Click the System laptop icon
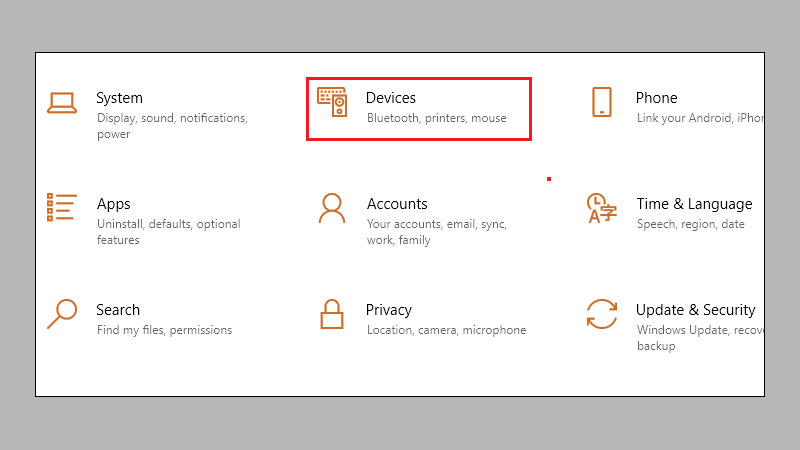This screenshot has height=450, width=800. tap(62, 103)
